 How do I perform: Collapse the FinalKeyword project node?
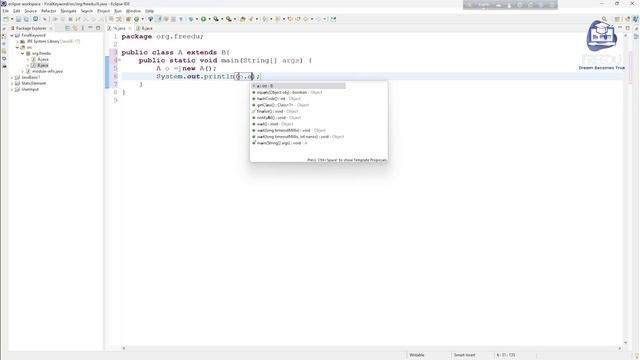point(12,36)
